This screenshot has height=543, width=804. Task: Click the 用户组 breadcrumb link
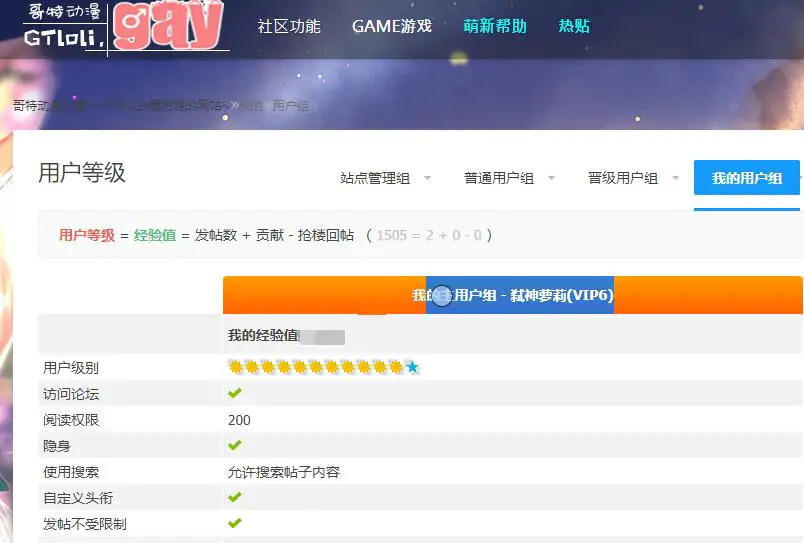tap(290, 106)
